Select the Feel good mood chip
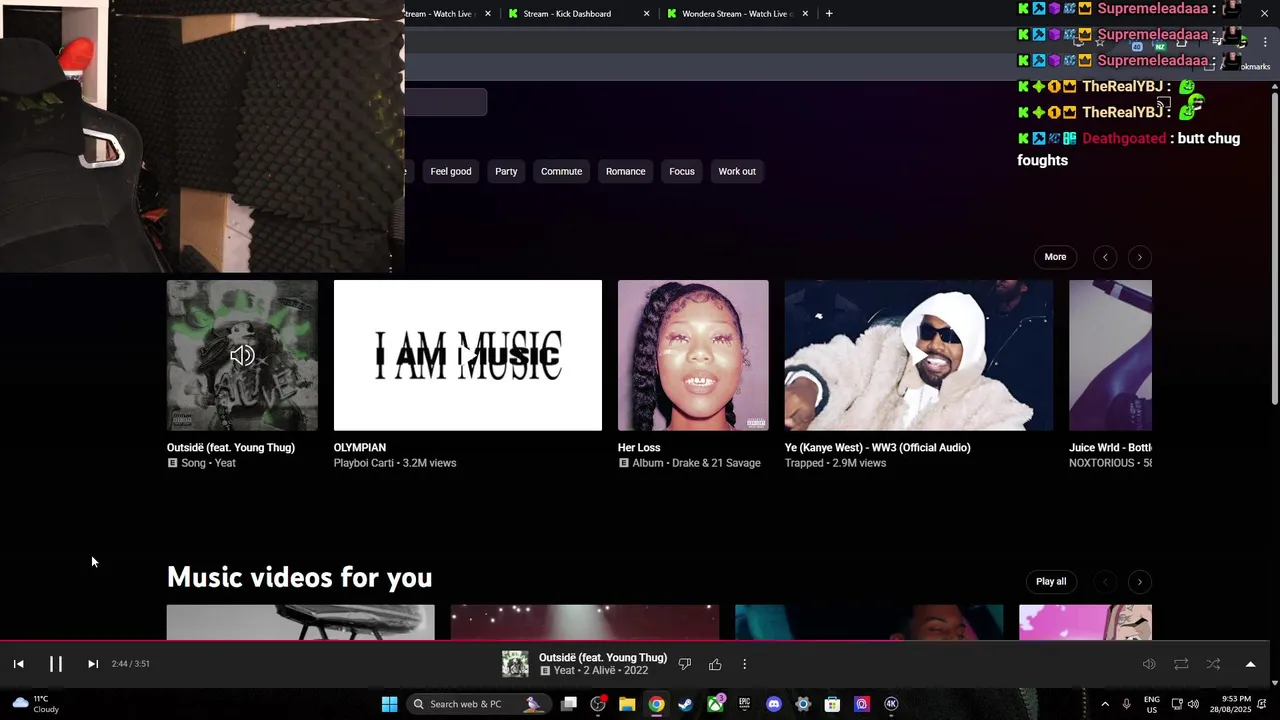This screenshot has height=720, width=1280. click(451, 171)
